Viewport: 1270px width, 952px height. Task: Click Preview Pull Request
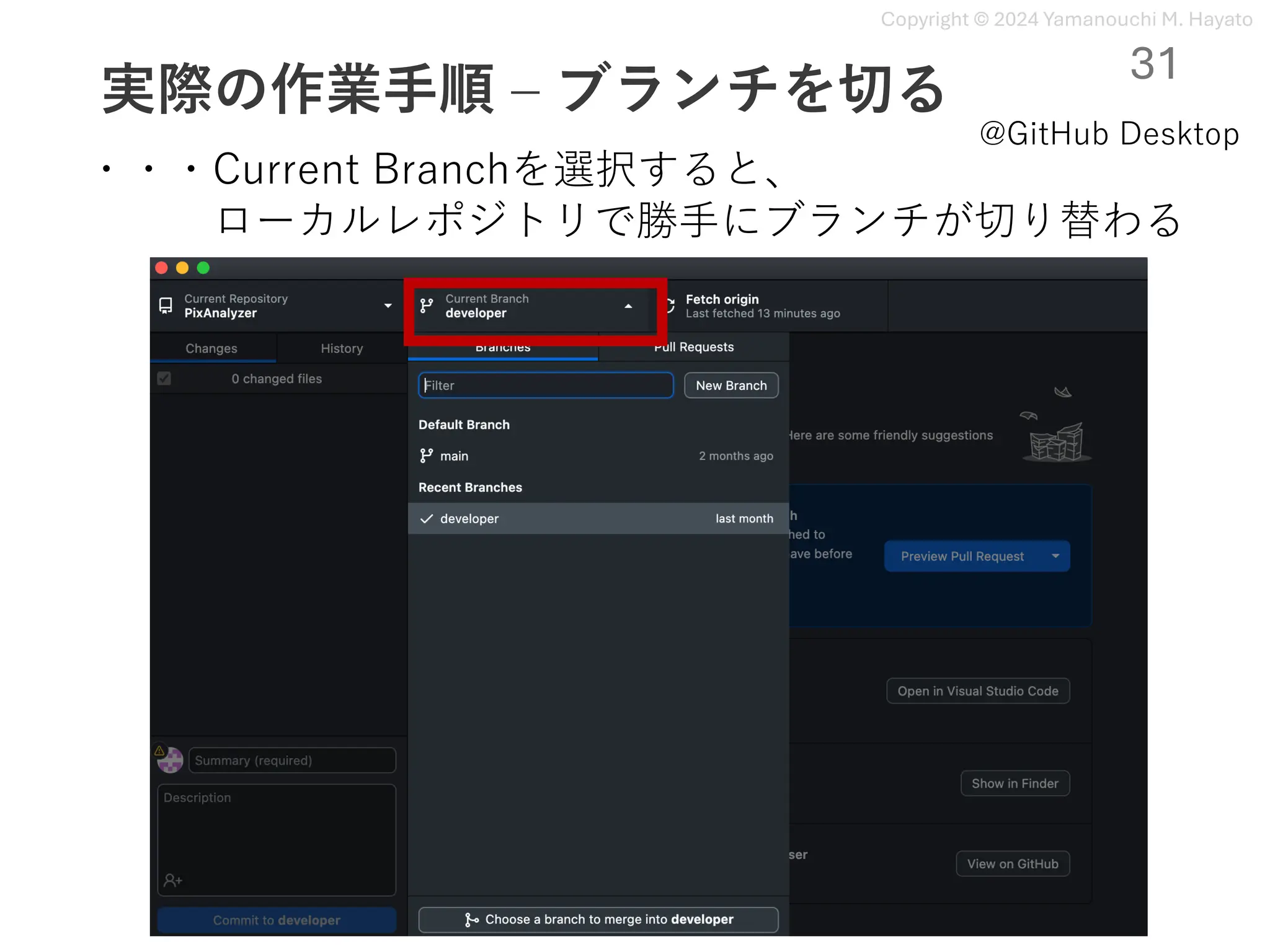(962, 556)
